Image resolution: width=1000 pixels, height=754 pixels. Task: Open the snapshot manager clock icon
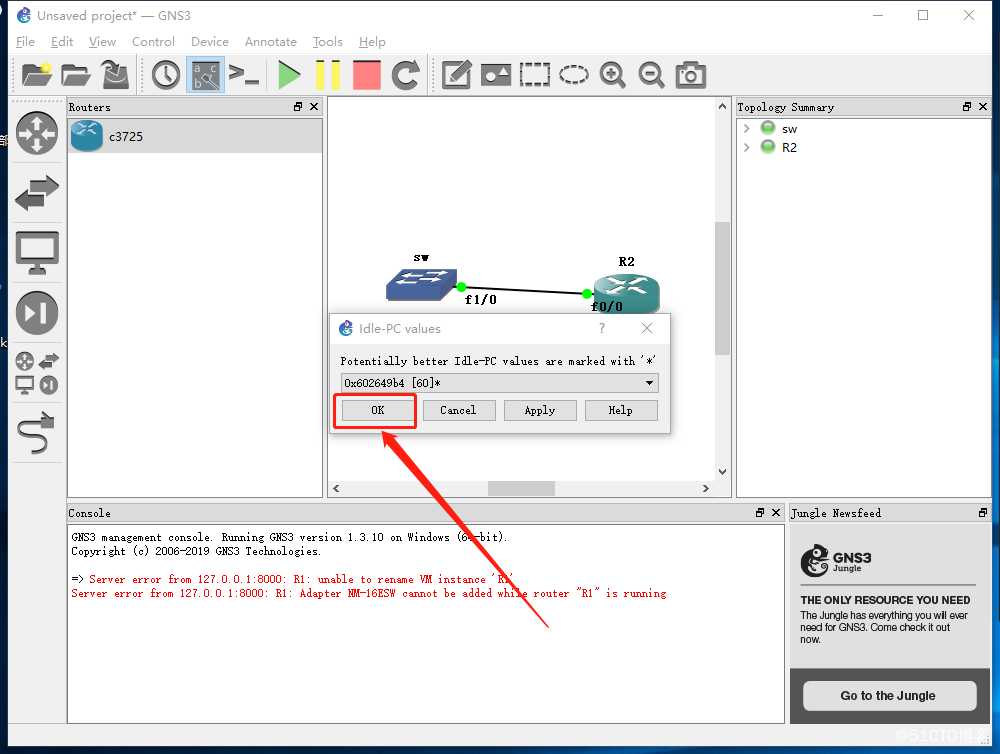click(166, 75)
